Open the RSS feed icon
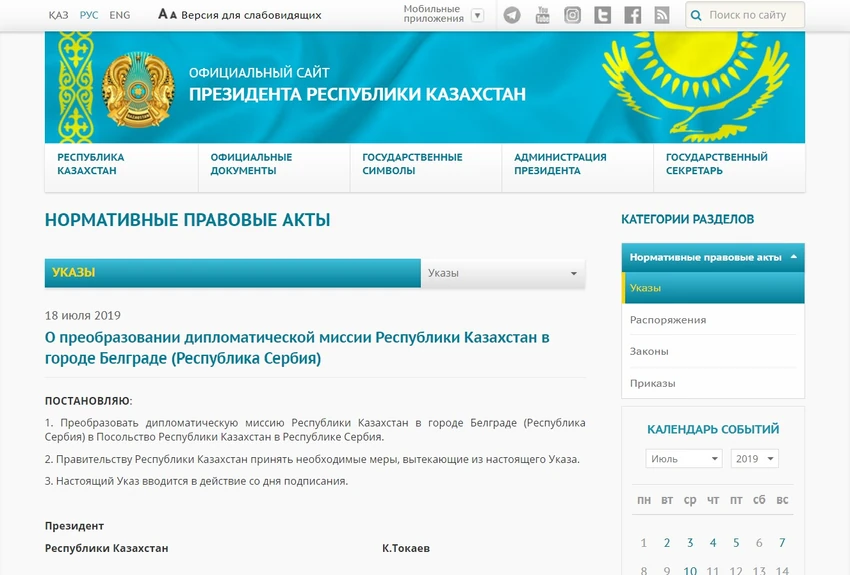 662,15
